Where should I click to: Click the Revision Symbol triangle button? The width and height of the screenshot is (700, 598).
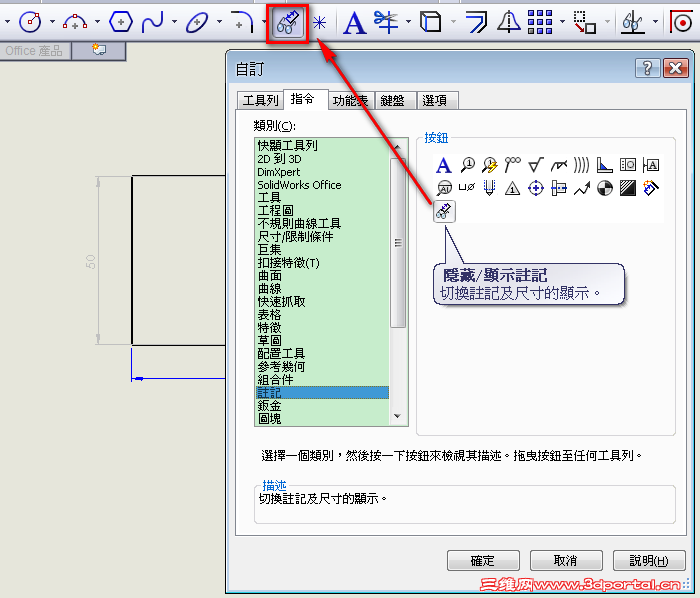512,188
